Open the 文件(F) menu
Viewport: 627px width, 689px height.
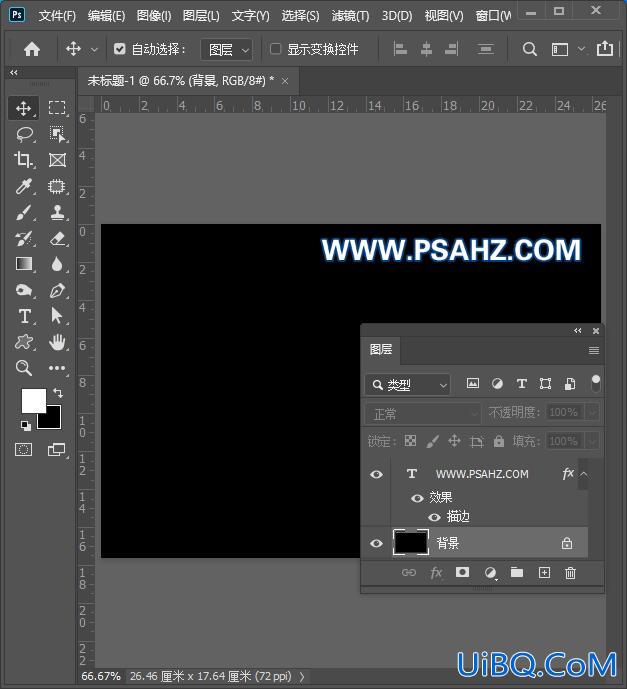(57, 16)
